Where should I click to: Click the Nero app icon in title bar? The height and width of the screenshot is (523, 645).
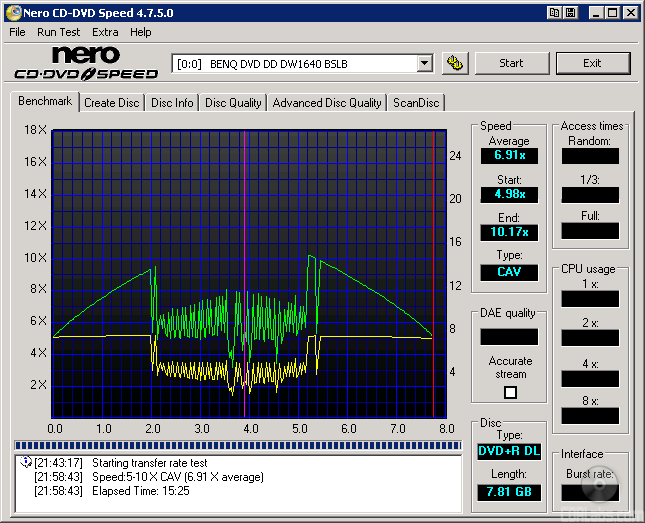pyautogui.click(x=11, y=12)
